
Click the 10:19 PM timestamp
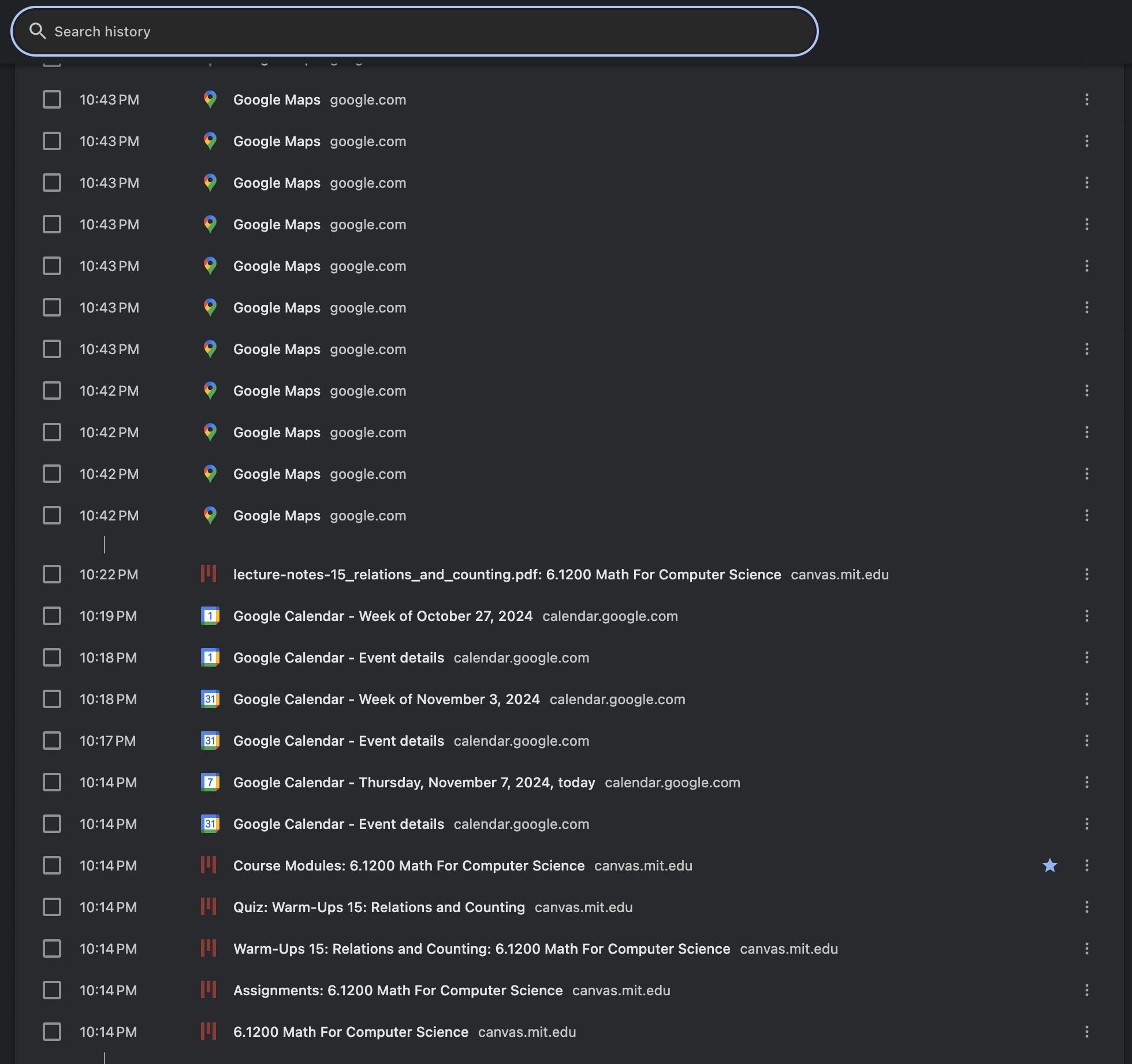point(108,616)
